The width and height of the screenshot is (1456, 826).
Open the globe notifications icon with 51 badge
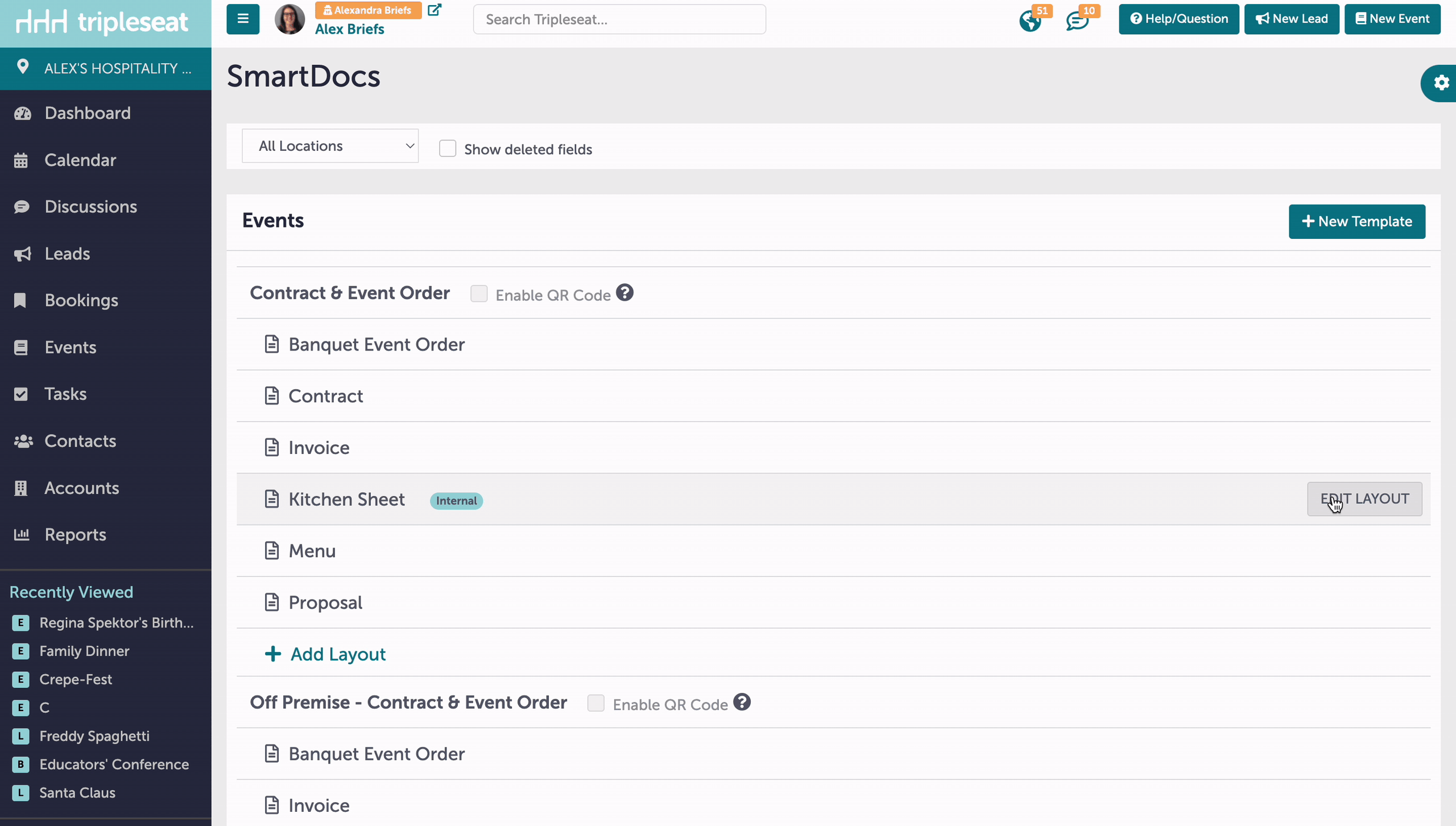click(1030, 21)
